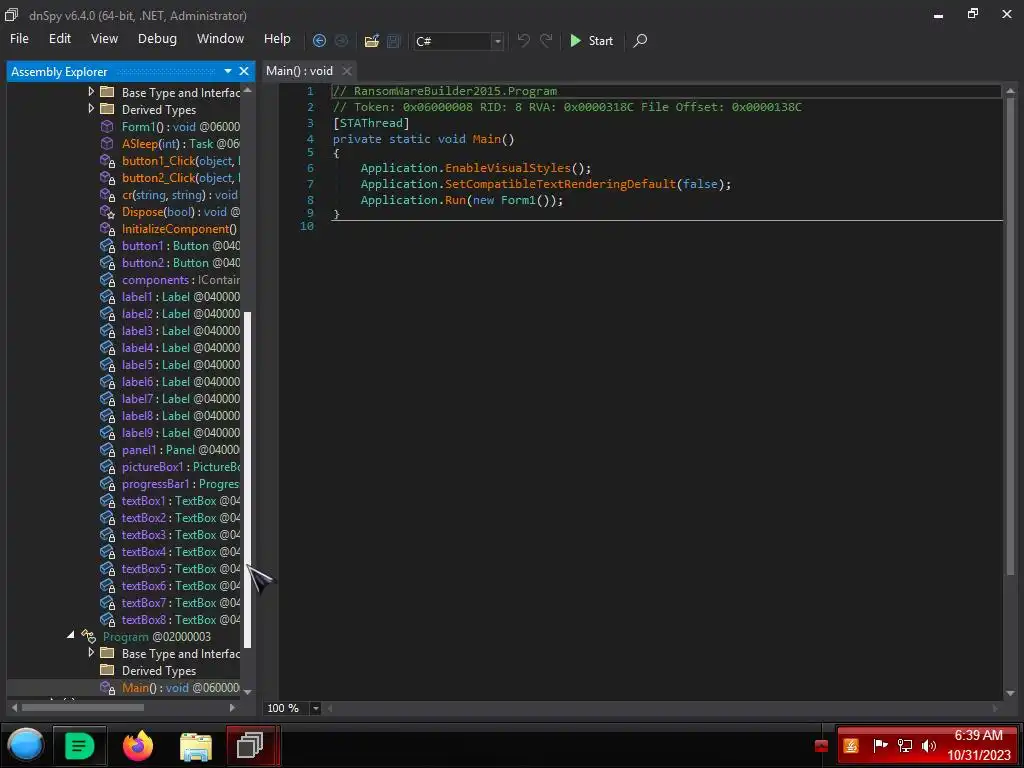Viewport: 1024px width, 768px height.
Task: Open a file with the folder icon
Action: click(x=372, y=40)
